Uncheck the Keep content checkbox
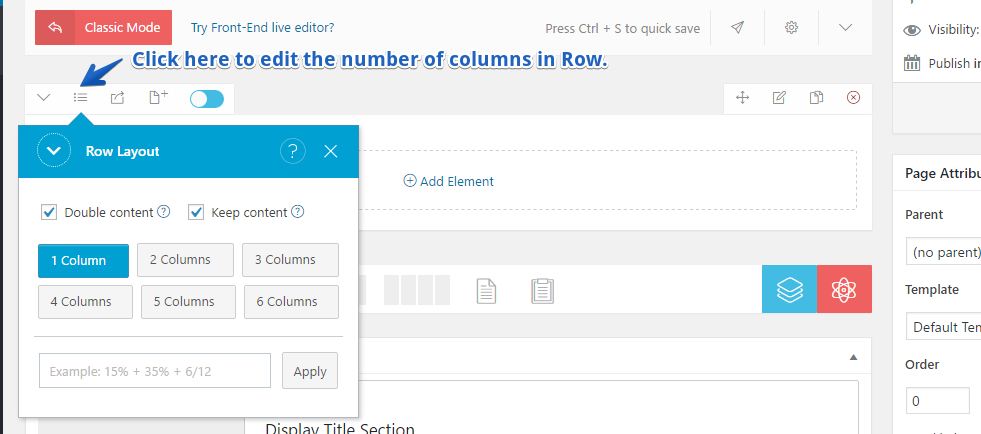 [x=196, y=212]
